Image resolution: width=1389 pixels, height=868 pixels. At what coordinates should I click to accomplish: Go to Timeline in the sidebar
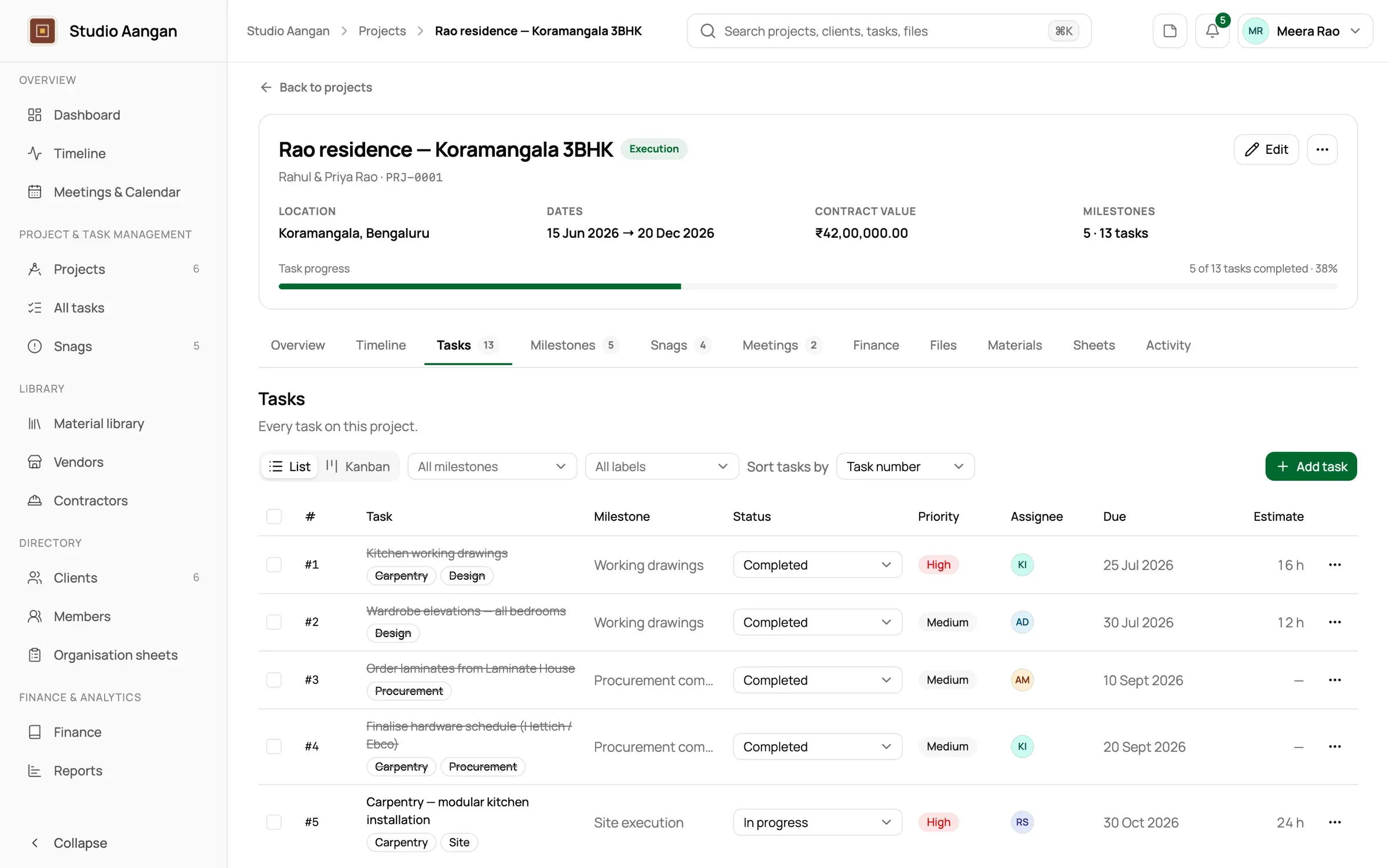tap(113, 153)
